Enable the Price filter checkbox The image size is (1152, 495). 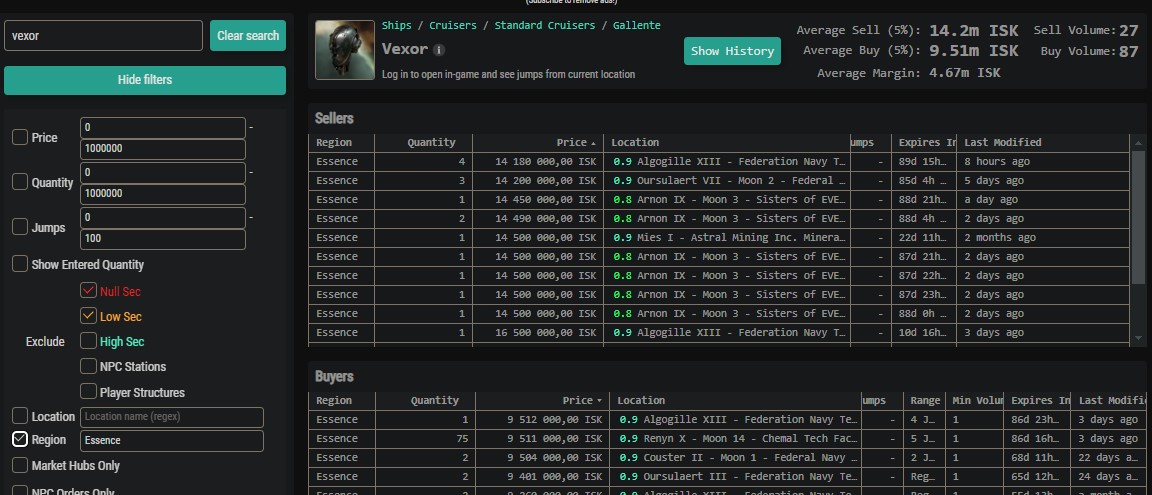20,137
